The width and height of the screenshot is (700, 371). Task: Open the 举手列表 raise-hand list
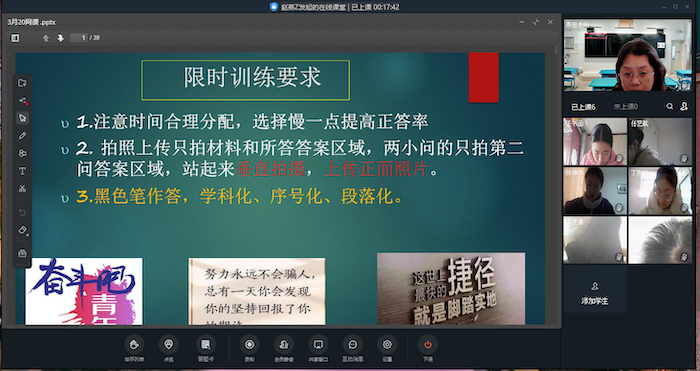133,348
